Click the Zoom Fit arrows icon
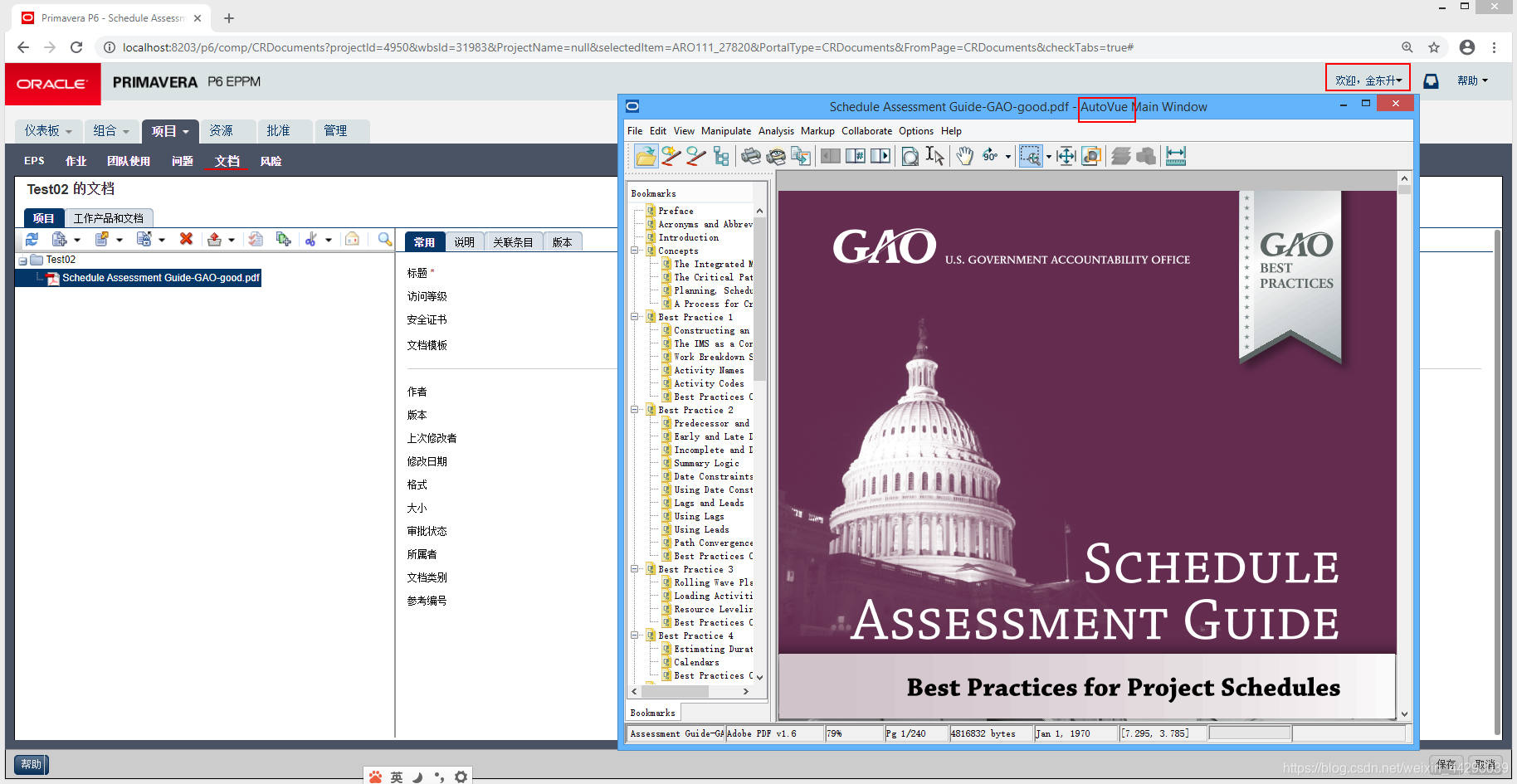 [x=1066, y=156]
